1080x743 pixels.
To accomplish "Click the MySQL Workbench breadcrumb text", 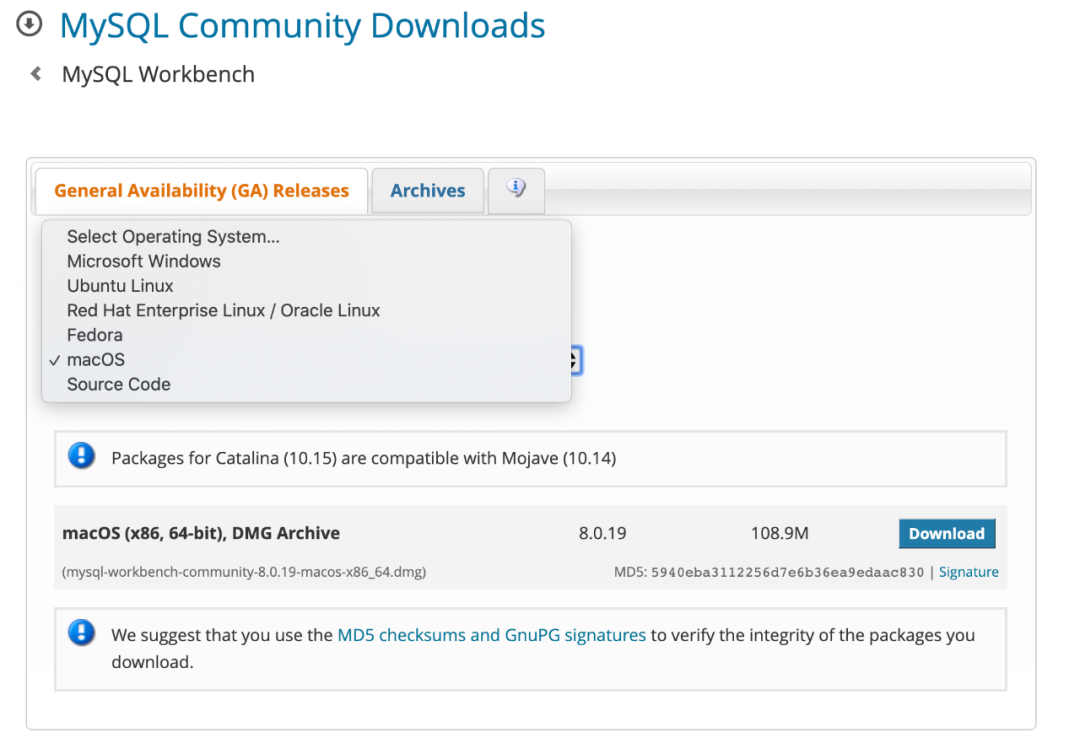I will [x=158, y=74].
